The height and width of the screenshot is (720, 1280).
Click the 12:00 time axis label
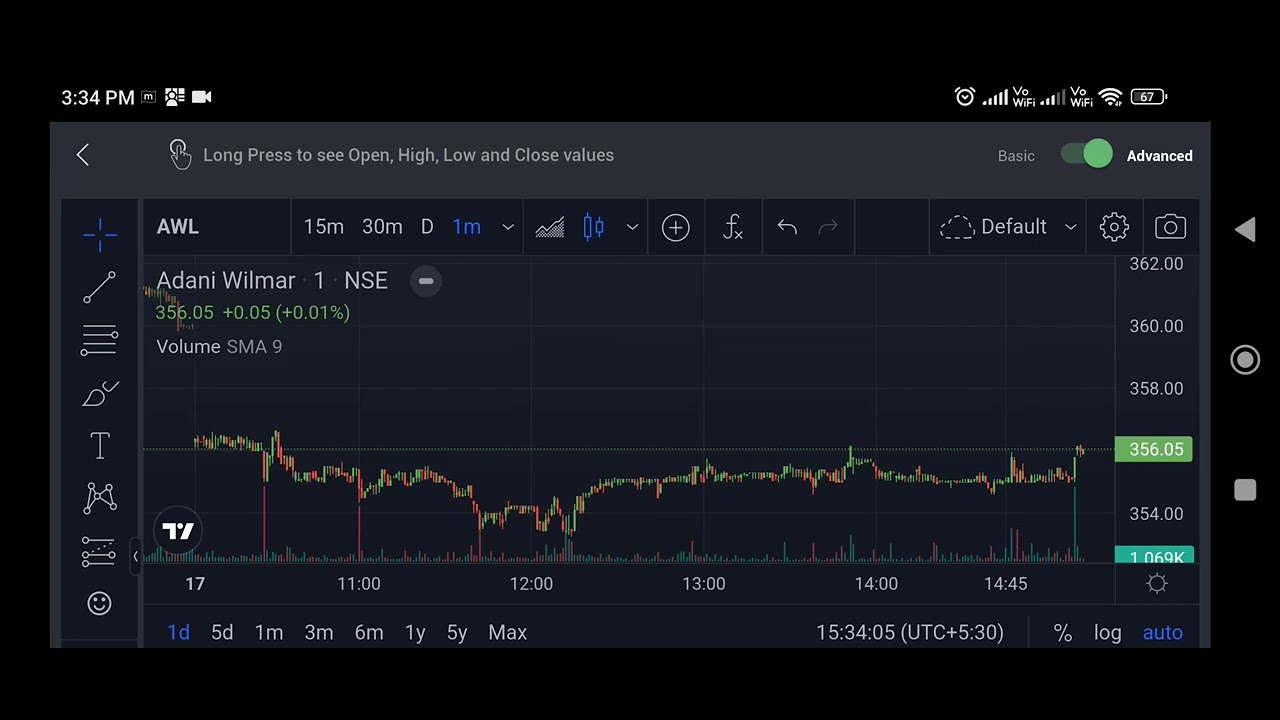point(531,584)
